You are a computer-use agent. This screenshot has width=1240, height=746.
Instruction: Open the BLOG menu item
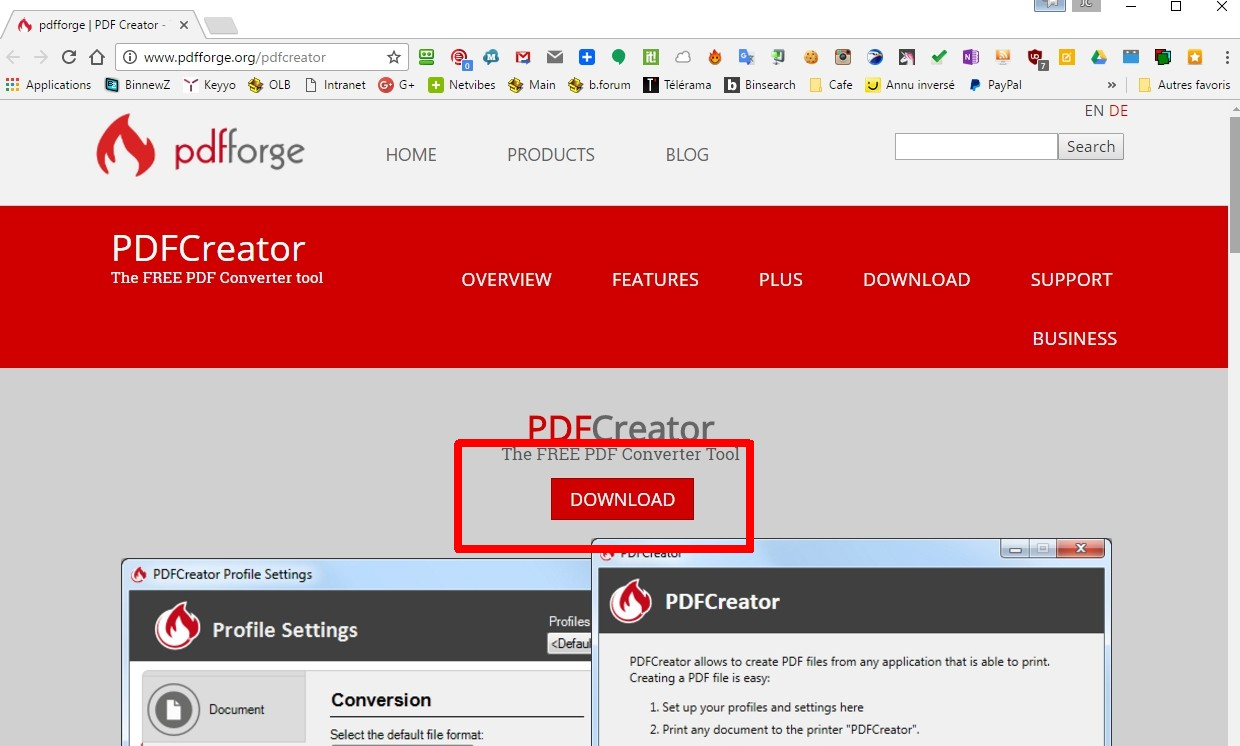pyautogui.click(x=687, y=155)
